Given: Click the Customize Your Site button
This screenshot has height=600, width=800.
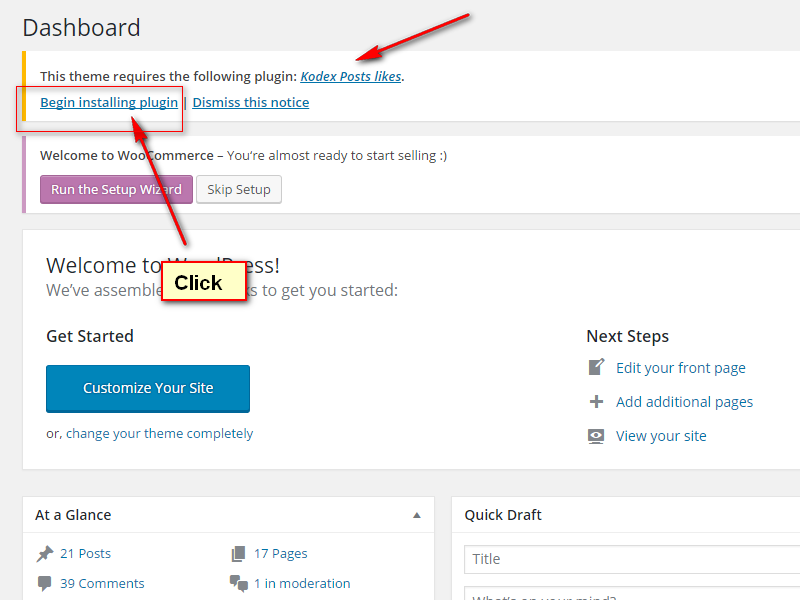Looking at the screenshot, I should point(148,388).
